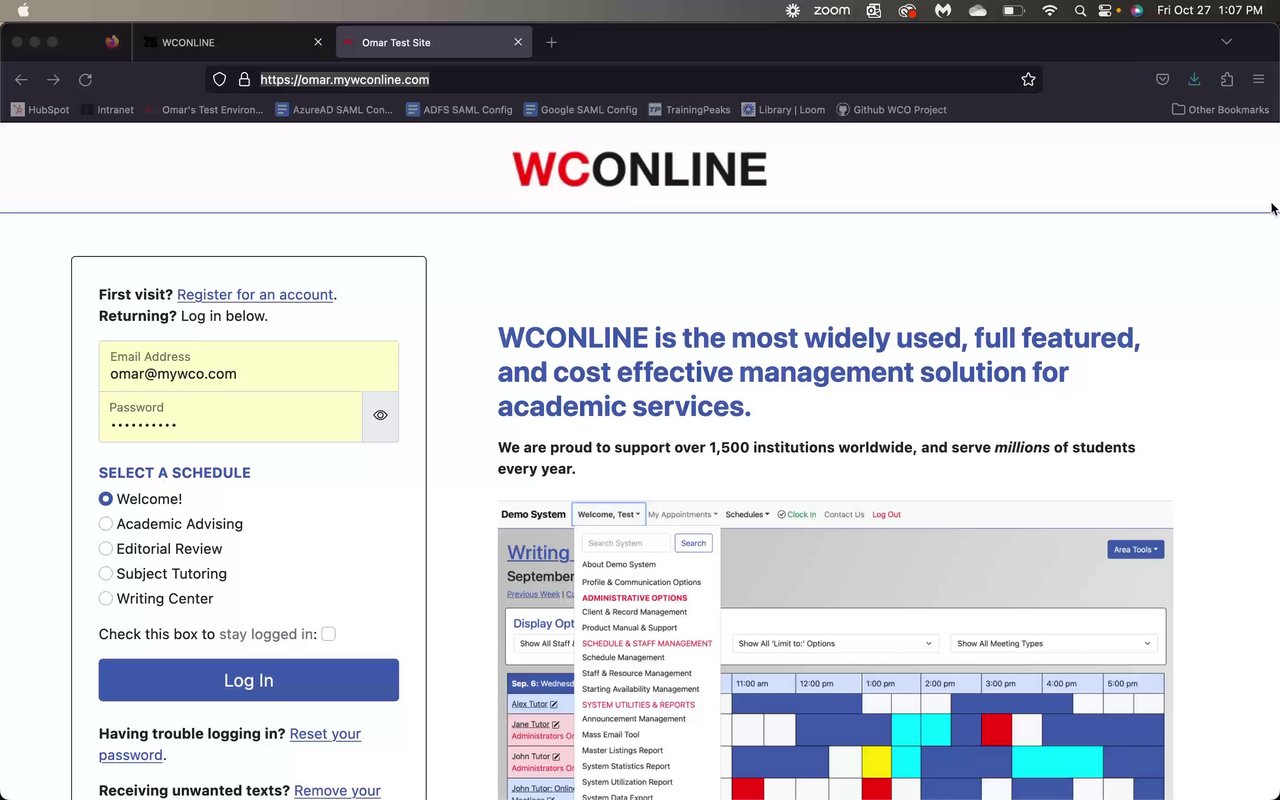
Task: Click the demo system screenshot image
Action: tap(835, 650)
